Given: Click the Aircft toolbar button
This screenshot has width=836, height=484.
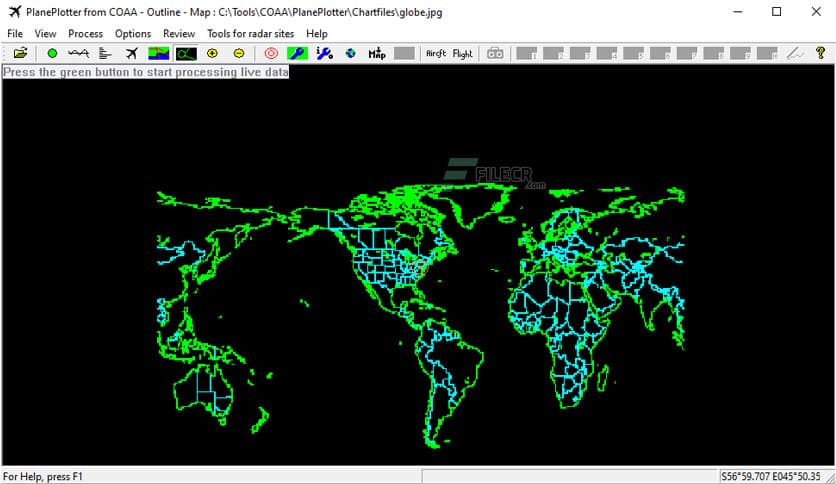Looking at the screenshot, I should pos(436,54).
